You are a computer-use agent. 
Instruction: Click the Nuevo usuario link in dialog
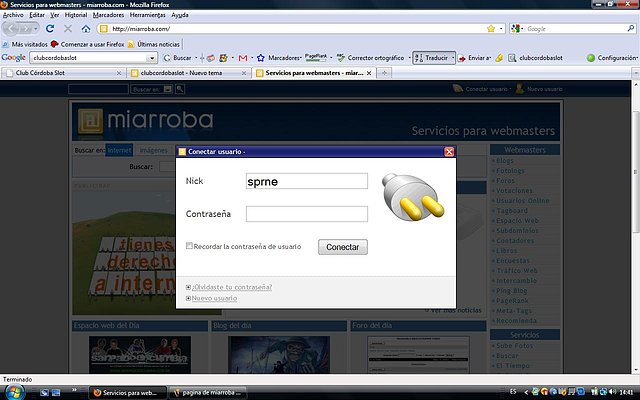[x=214, y=298]
